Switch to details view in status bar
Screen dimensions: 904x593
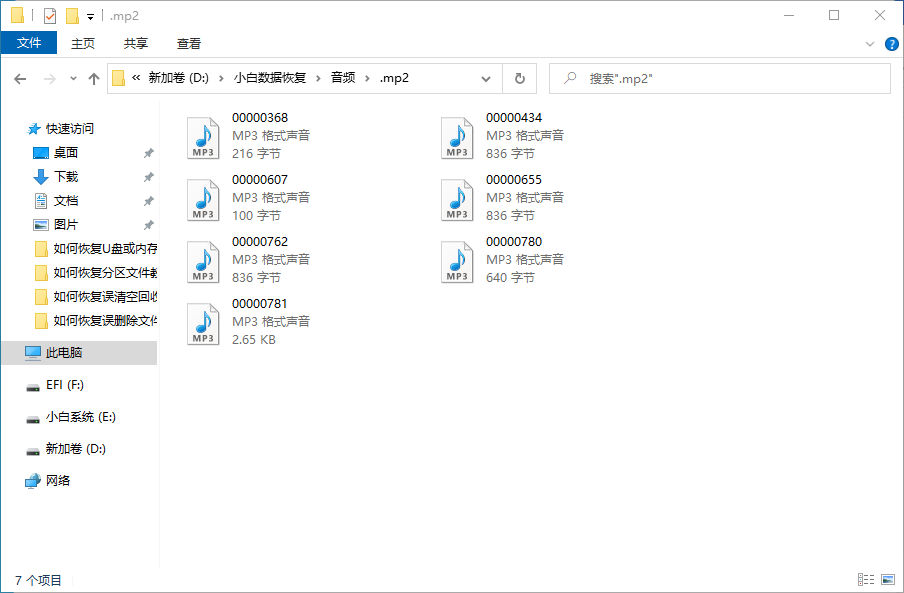pyautogui.click(x=865, y=580)
